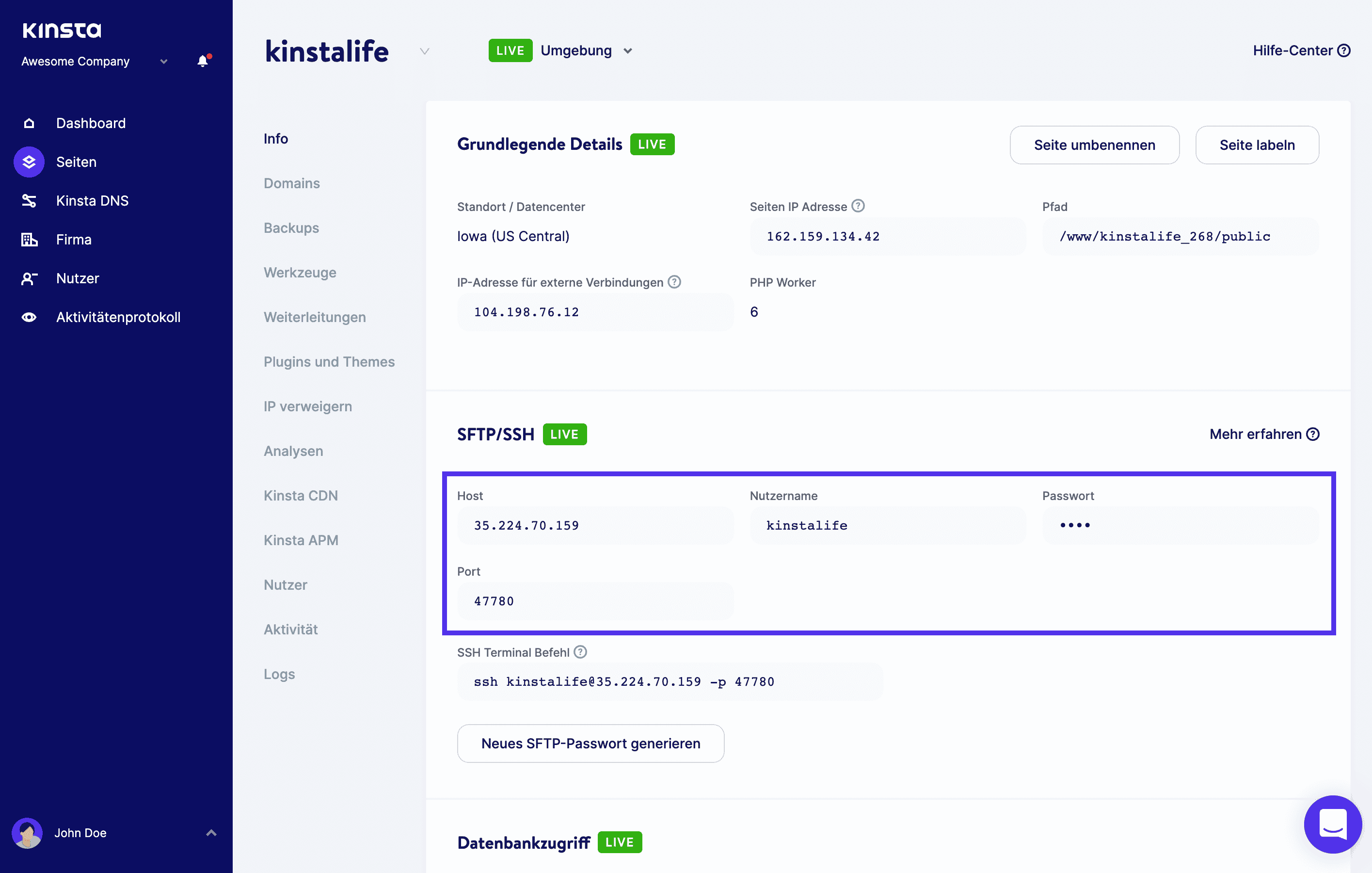Image resolution: width=1372 pixels, height=873 pixels.
Task: Select the Info tab
Action: 276,139
